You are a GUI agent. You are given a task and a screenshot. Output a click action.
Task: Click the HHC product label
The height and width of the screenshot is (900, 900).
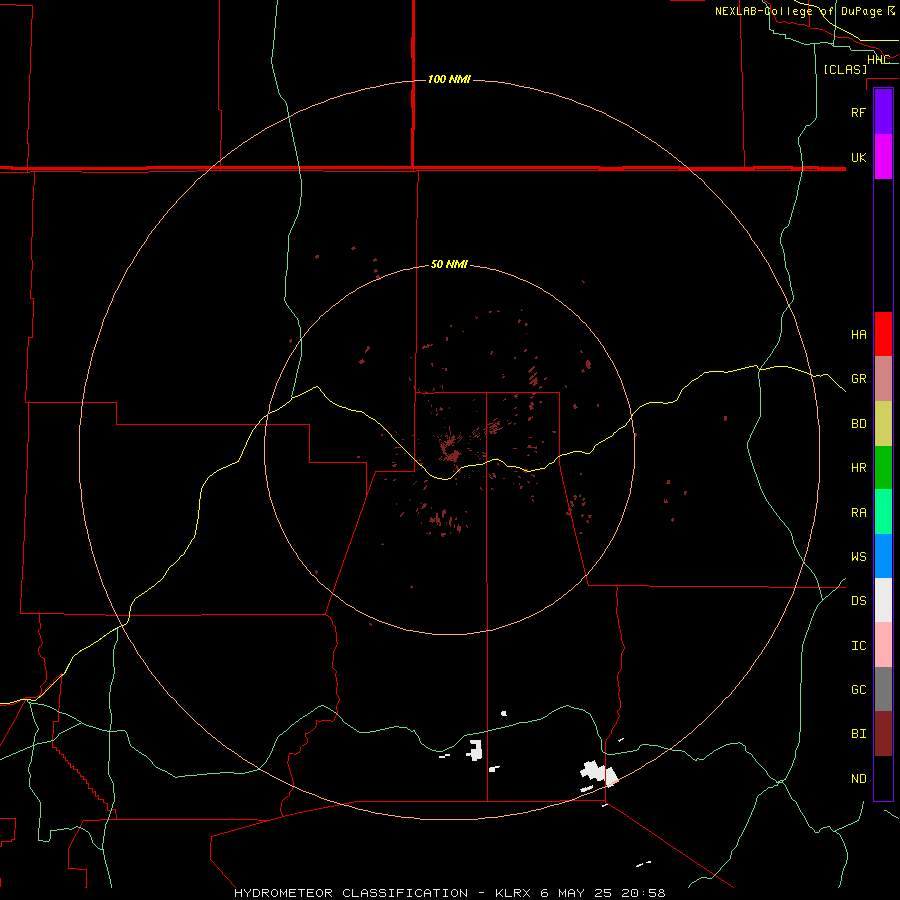coord(878,60)
